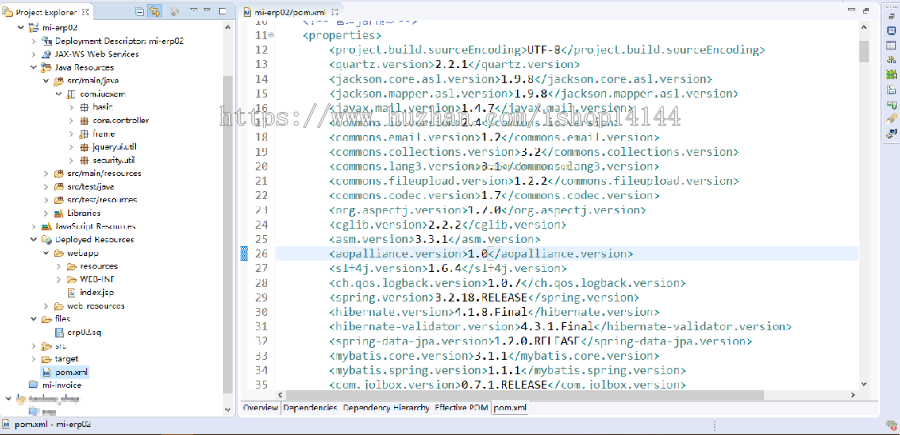Toggle Link with Editor in Project Explorer
This screenshot has width=900, height=435.
click(154, 12)
